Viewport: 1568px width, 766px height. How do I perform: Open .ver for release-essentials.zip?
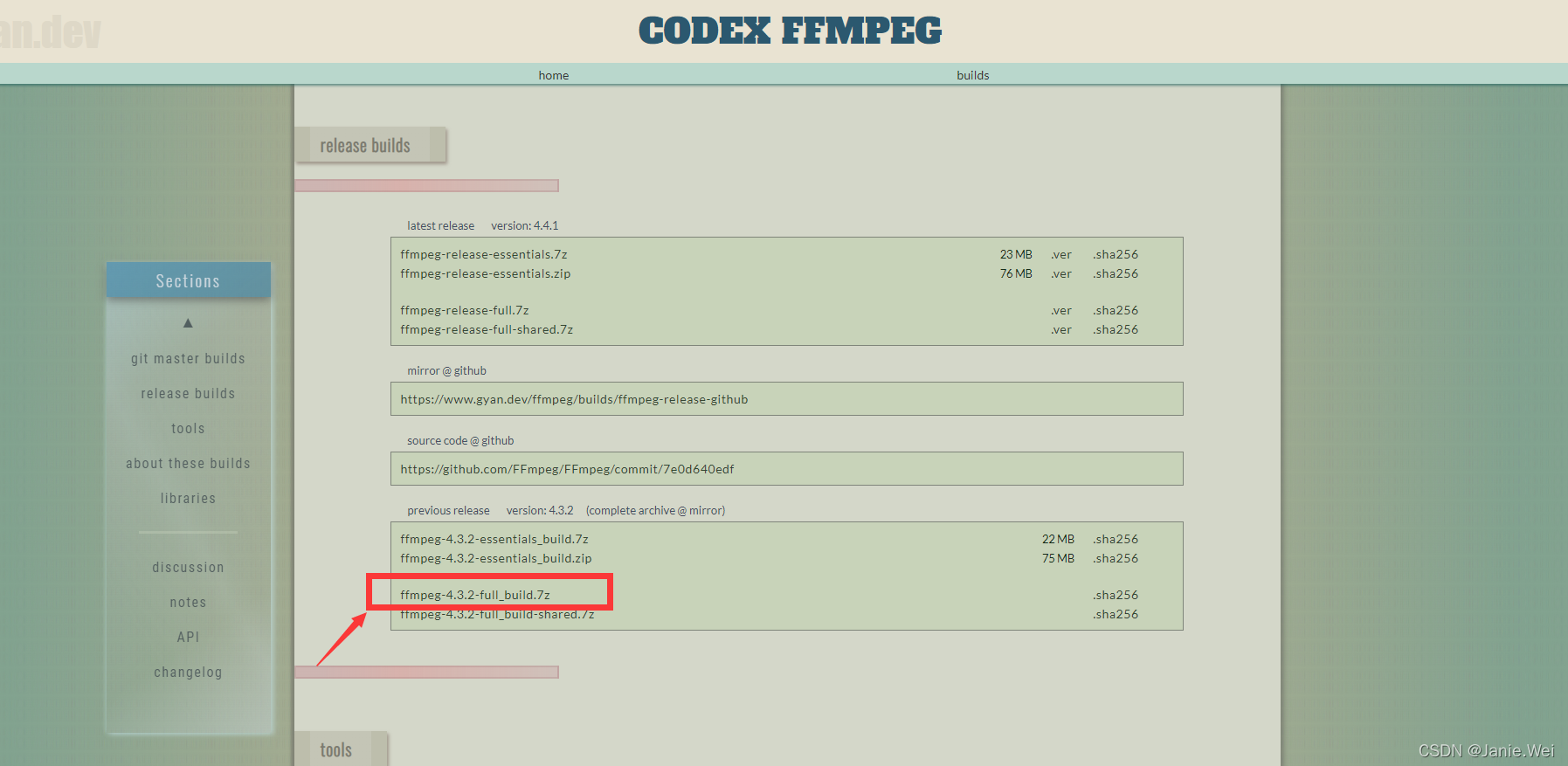coord(1061,274)
